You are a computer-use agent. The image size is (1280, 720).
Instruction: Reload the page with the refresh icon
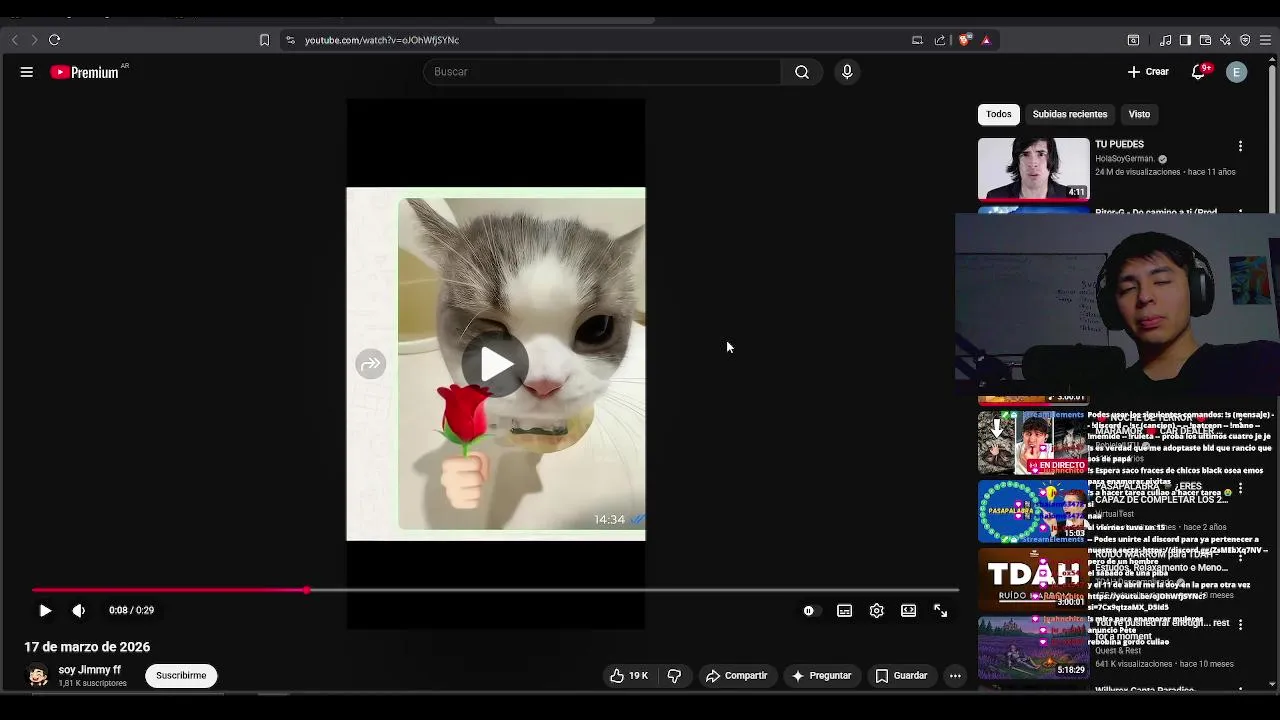coord(54,40)
